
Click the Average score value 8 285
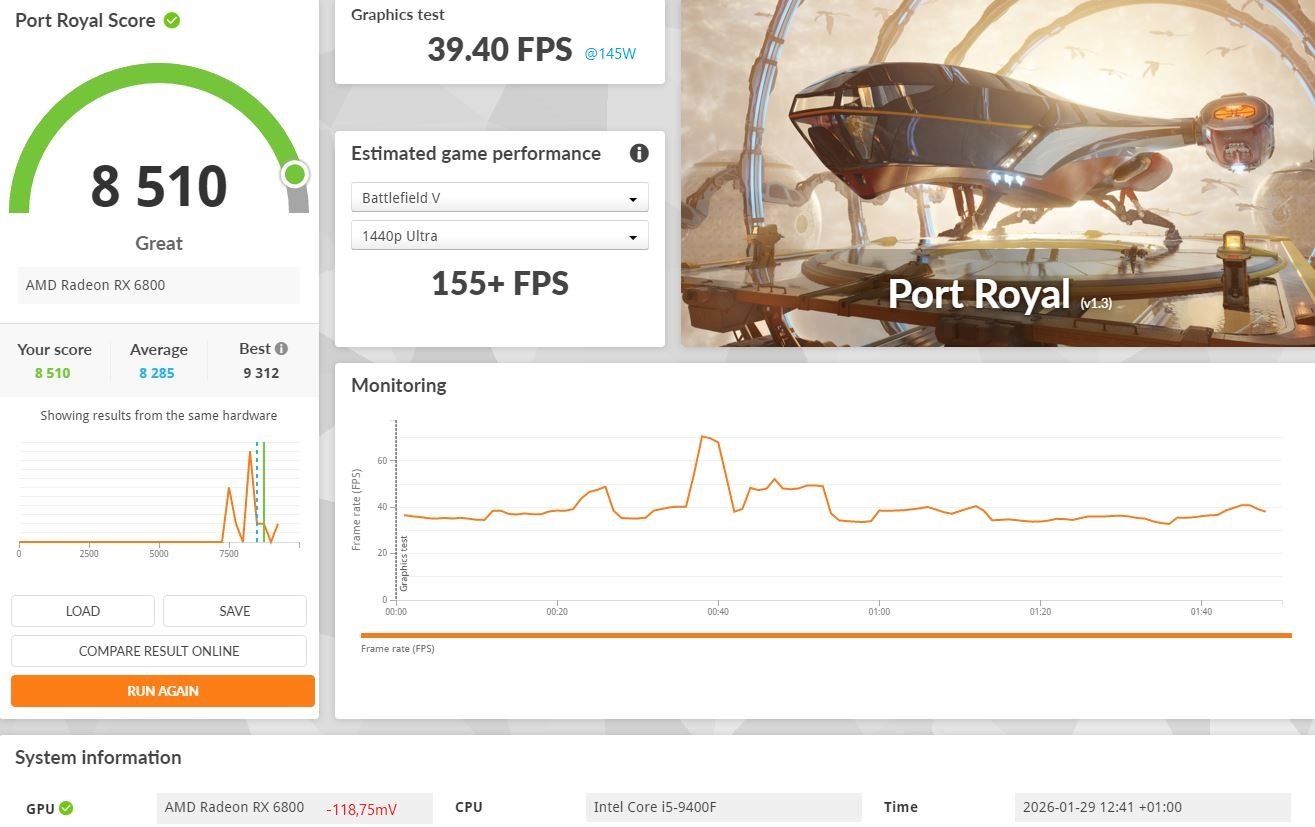[x=157, y=373]
